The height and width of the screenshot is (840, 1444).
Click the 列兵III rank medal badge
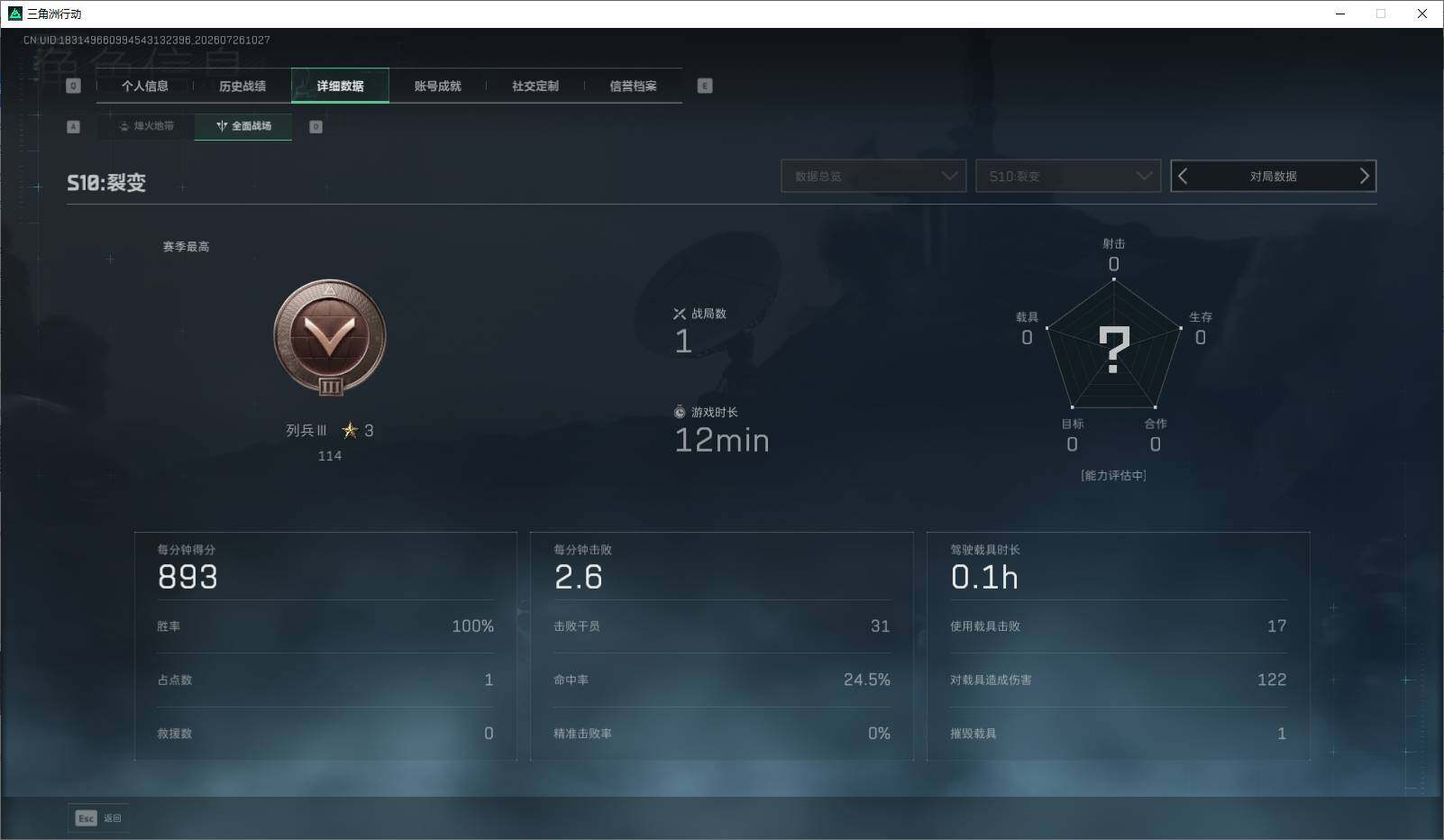(330, 337)
